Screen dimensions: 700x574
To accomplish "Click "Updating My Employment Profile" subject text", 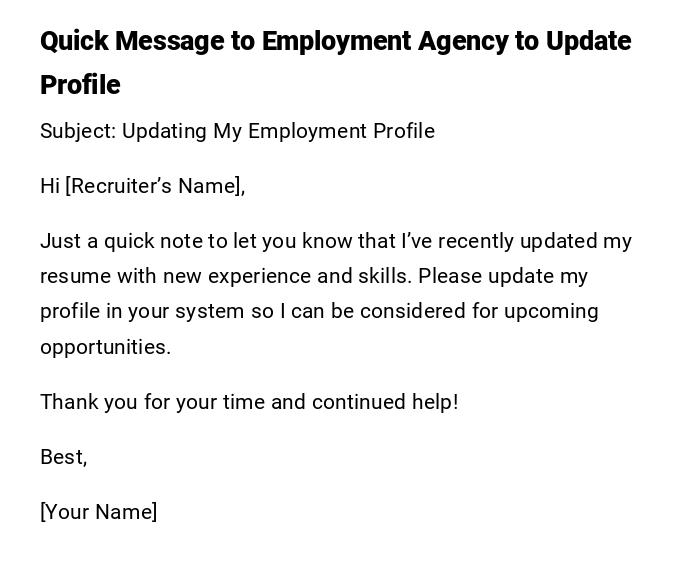I will pos(278,131).
